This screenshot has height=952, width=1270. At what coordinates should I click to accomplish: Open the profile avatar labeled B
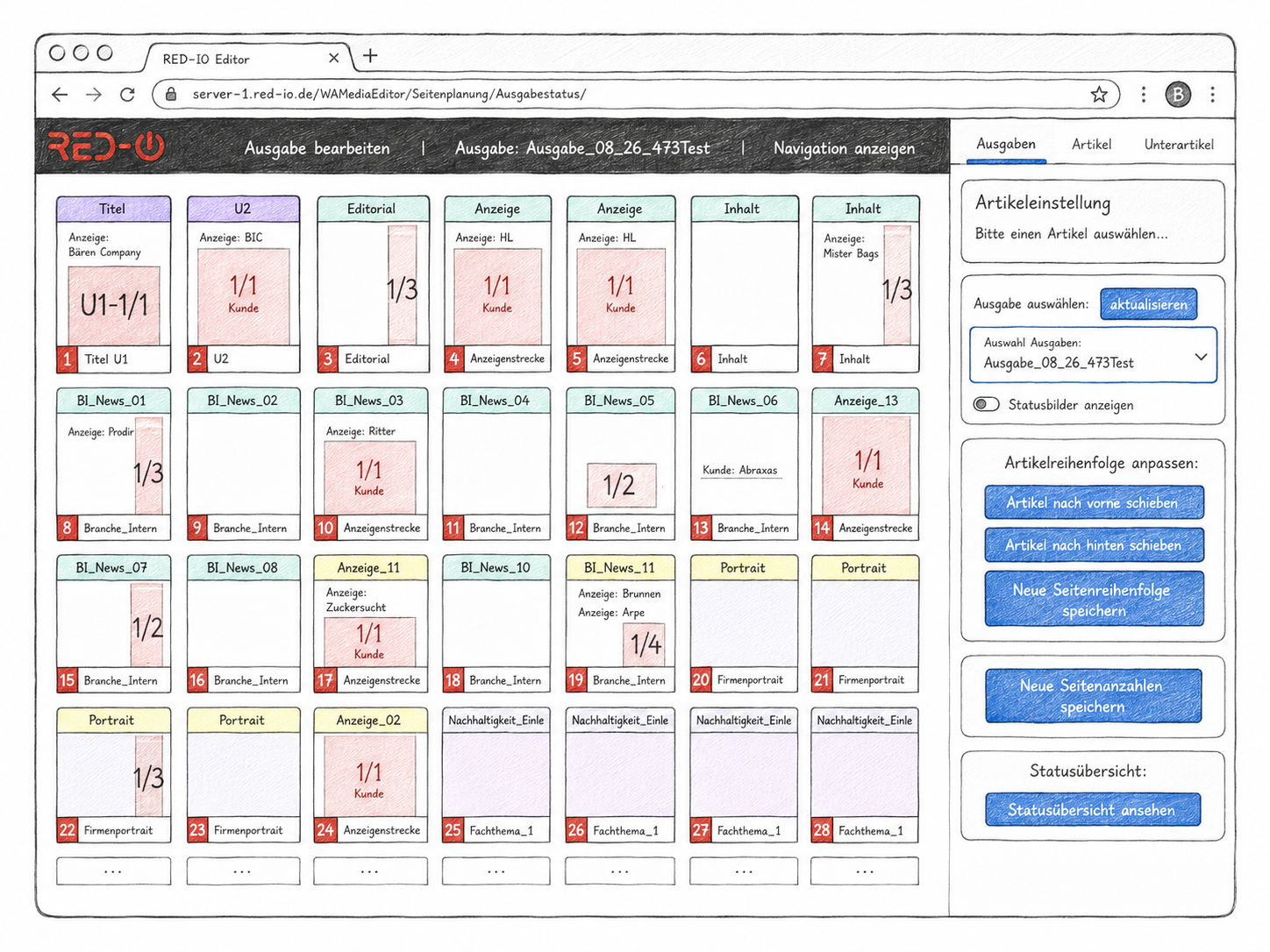pos(1177,94)
